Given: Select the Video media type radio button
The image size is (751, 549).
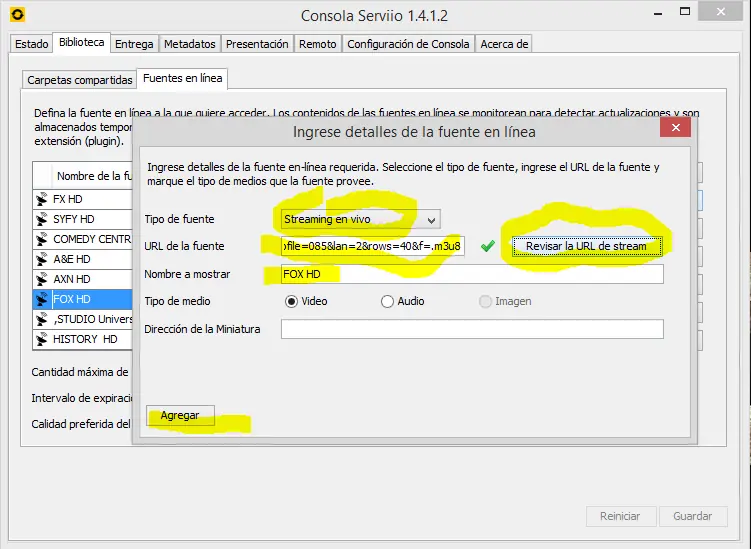Looking at the screenshot, I should (291, 301).
